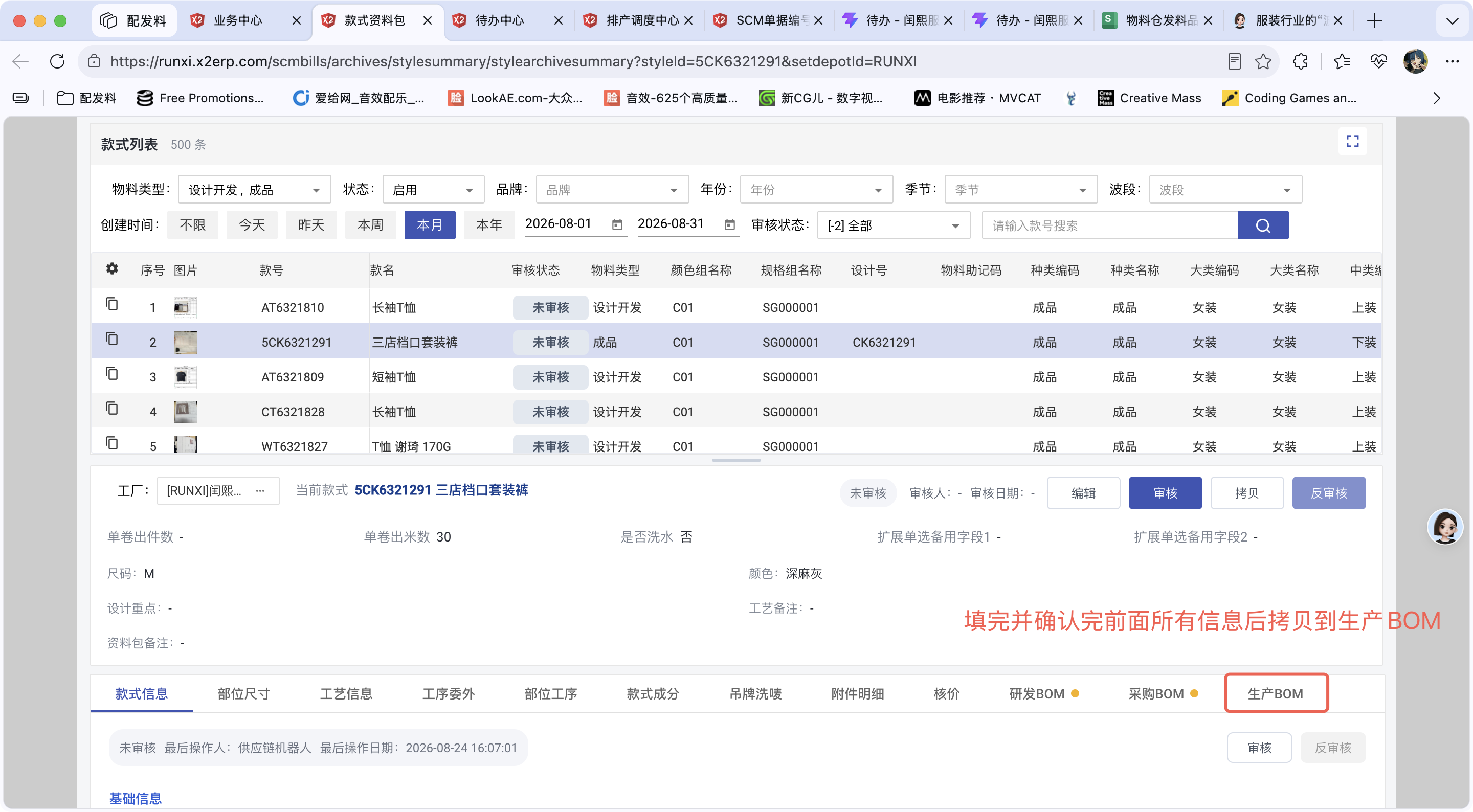
Task: Click the floating assistant avatar icon
Action: tap(1445, 527)
